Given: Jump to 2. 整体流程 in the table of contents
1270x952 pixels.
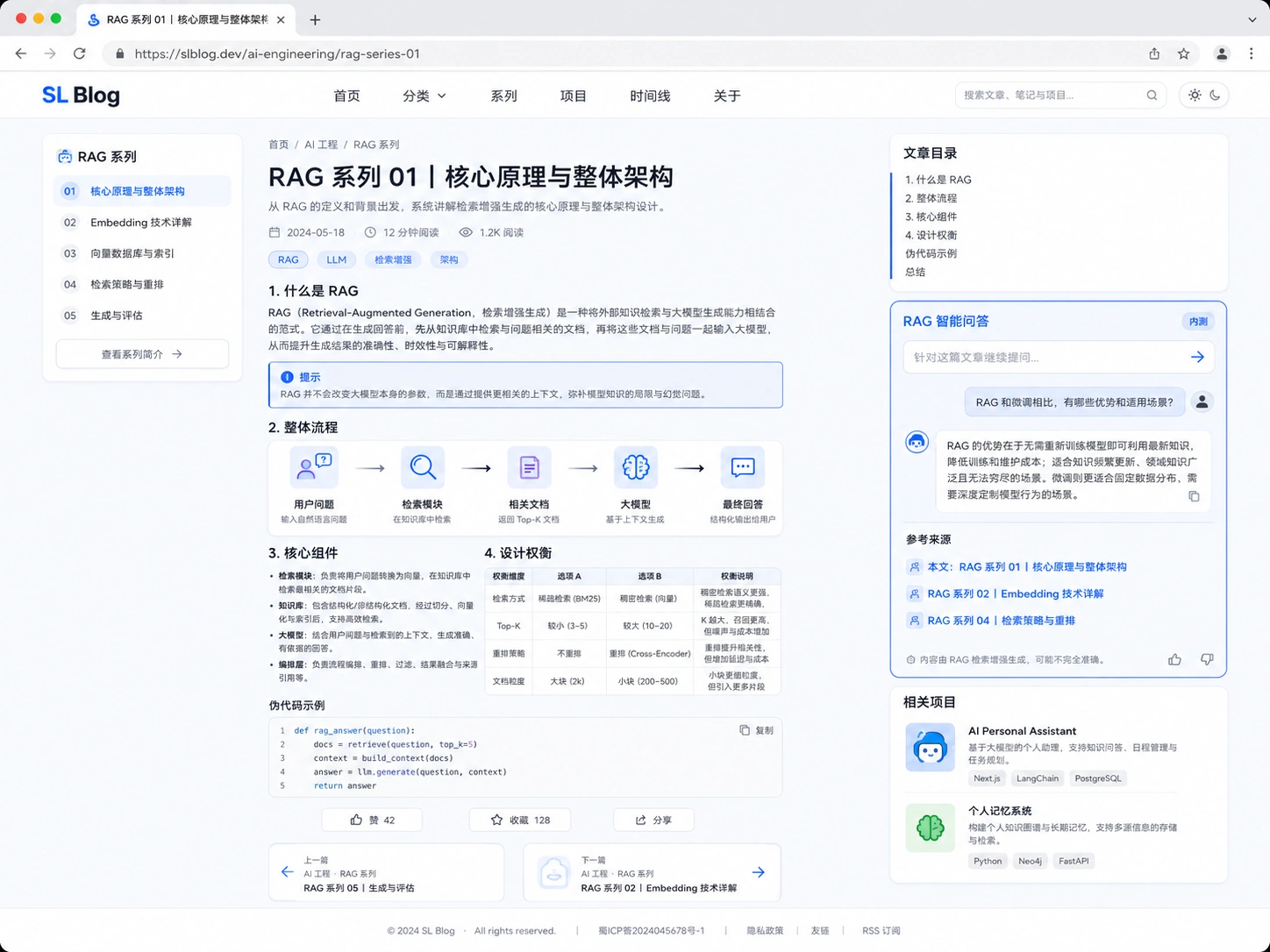Looking at the screenshot, I should click(931, 198).
